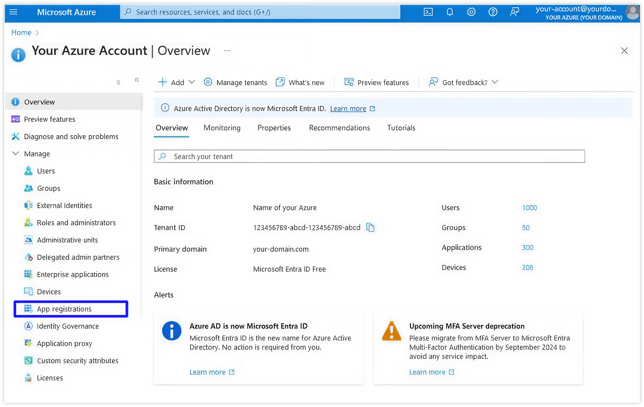Image resolution: width=644 pixels, height=407 pixels.
Task: Click the Application proxy icon
Action: click(x=28, y=343)
